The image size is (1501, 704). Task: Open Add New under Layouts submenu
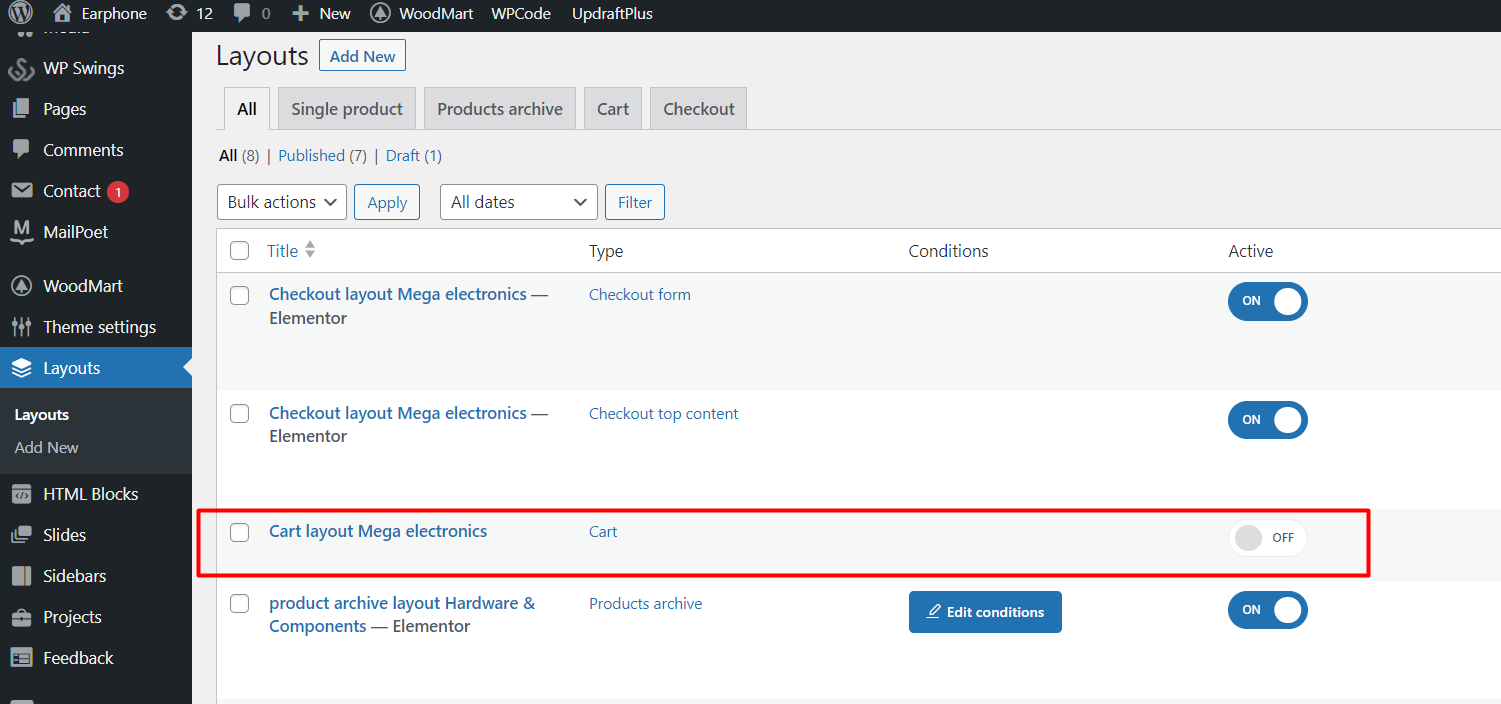coord(47,448)
